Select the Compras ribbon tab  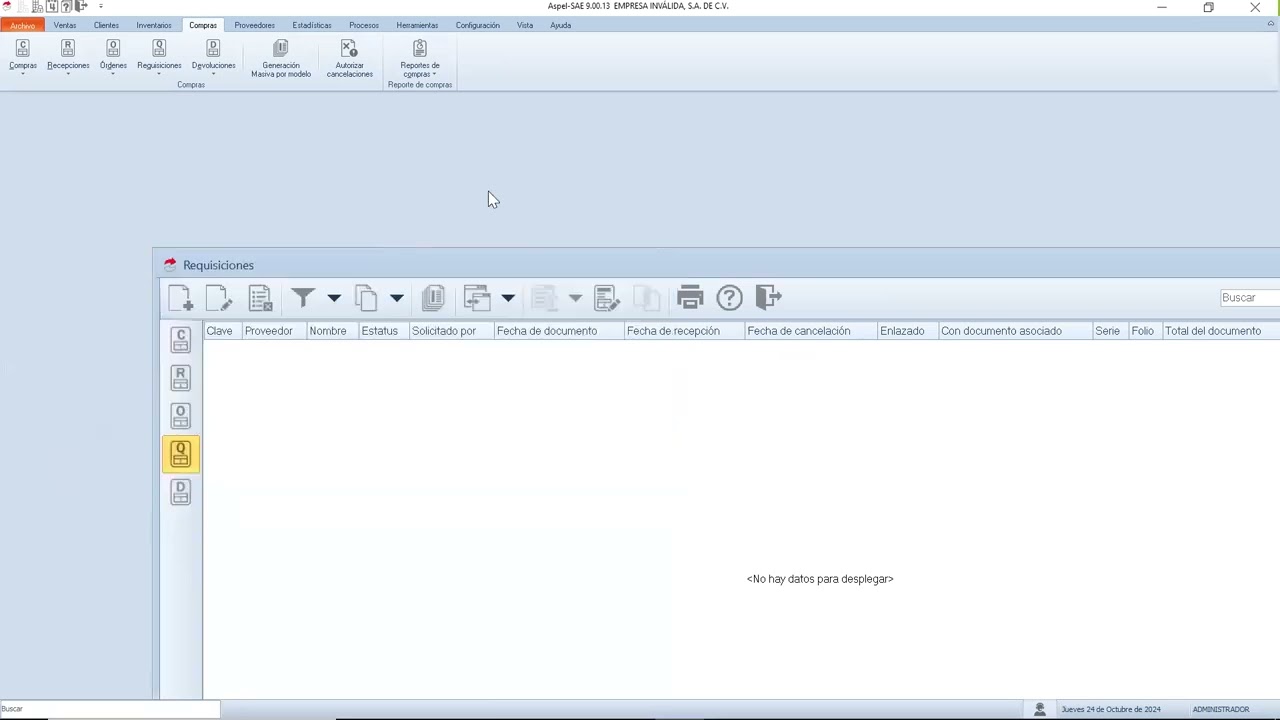[203, 25]
